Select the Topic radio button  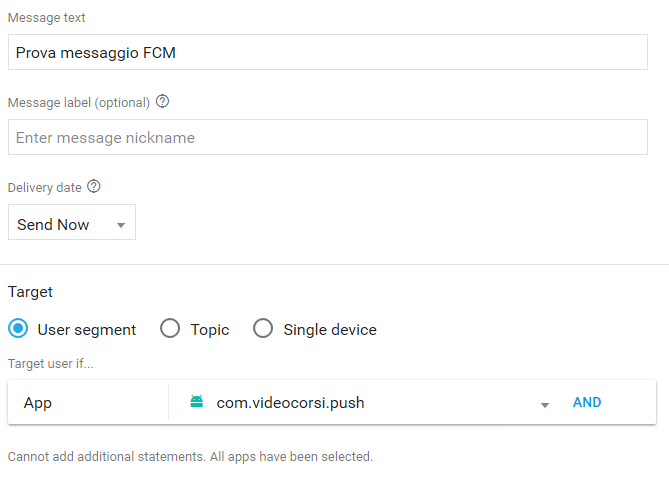coord(171,329)
